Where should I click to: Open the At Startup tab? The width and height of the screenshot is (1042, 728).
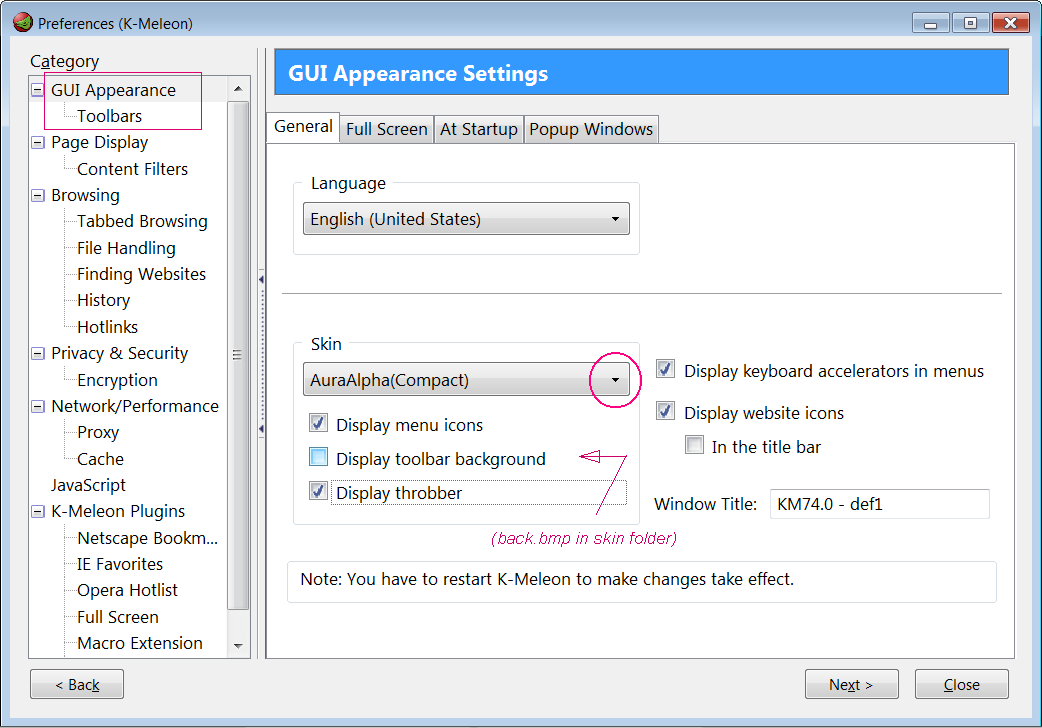pos(479,129)
